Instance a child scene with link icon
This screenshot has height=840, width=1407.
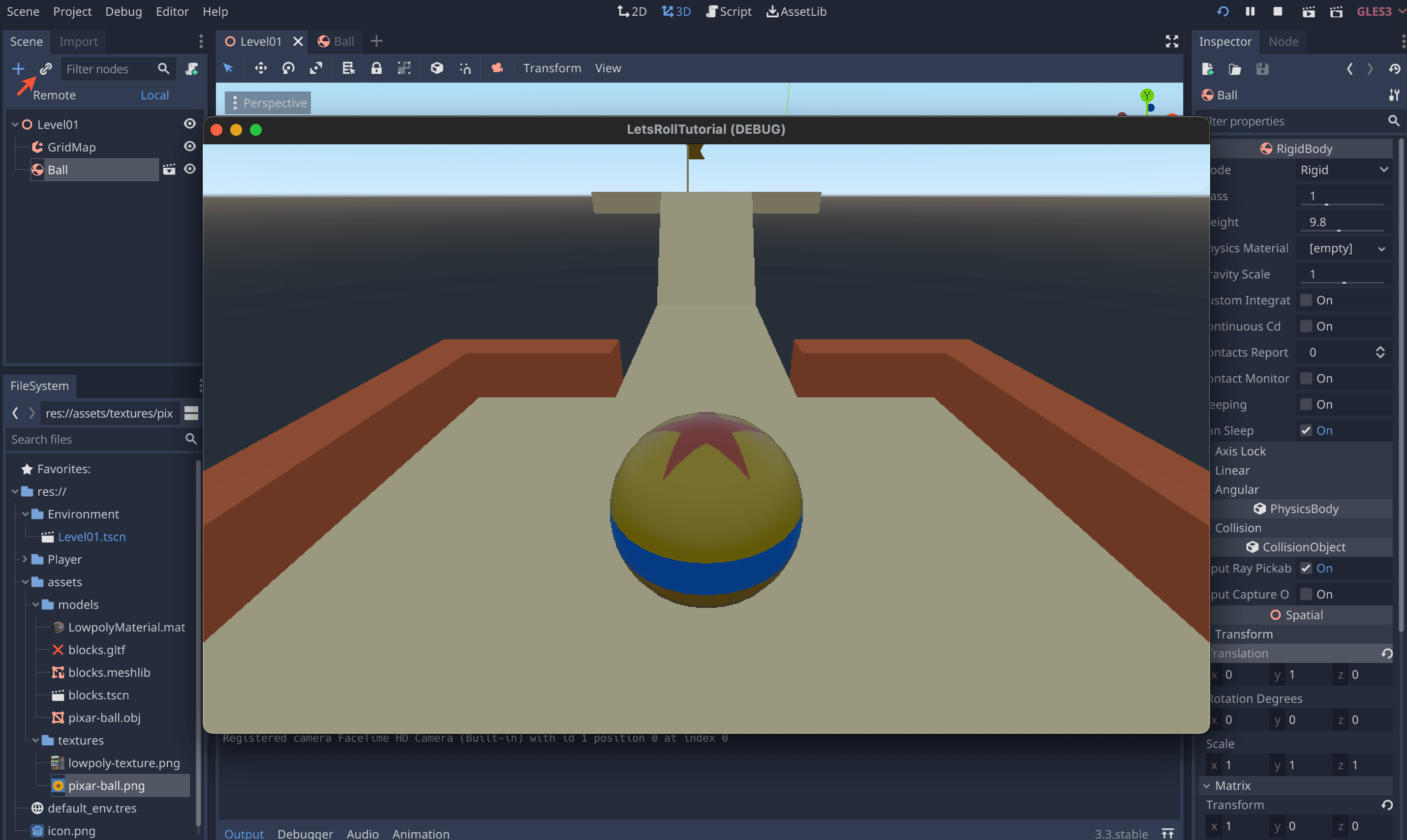45,68
